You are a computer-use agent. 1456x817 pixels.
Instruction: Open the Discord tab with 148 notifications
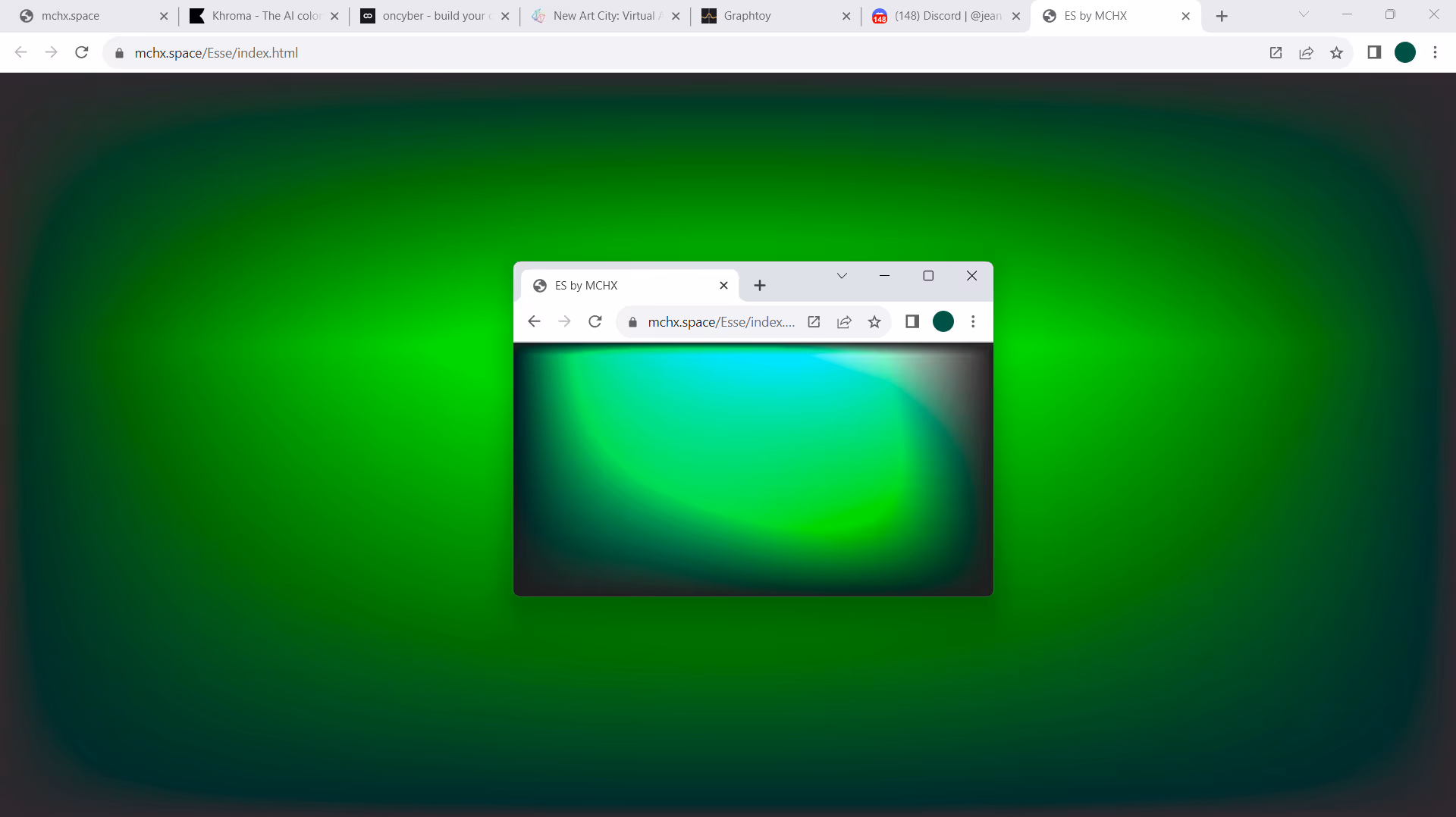pos(940,16)
